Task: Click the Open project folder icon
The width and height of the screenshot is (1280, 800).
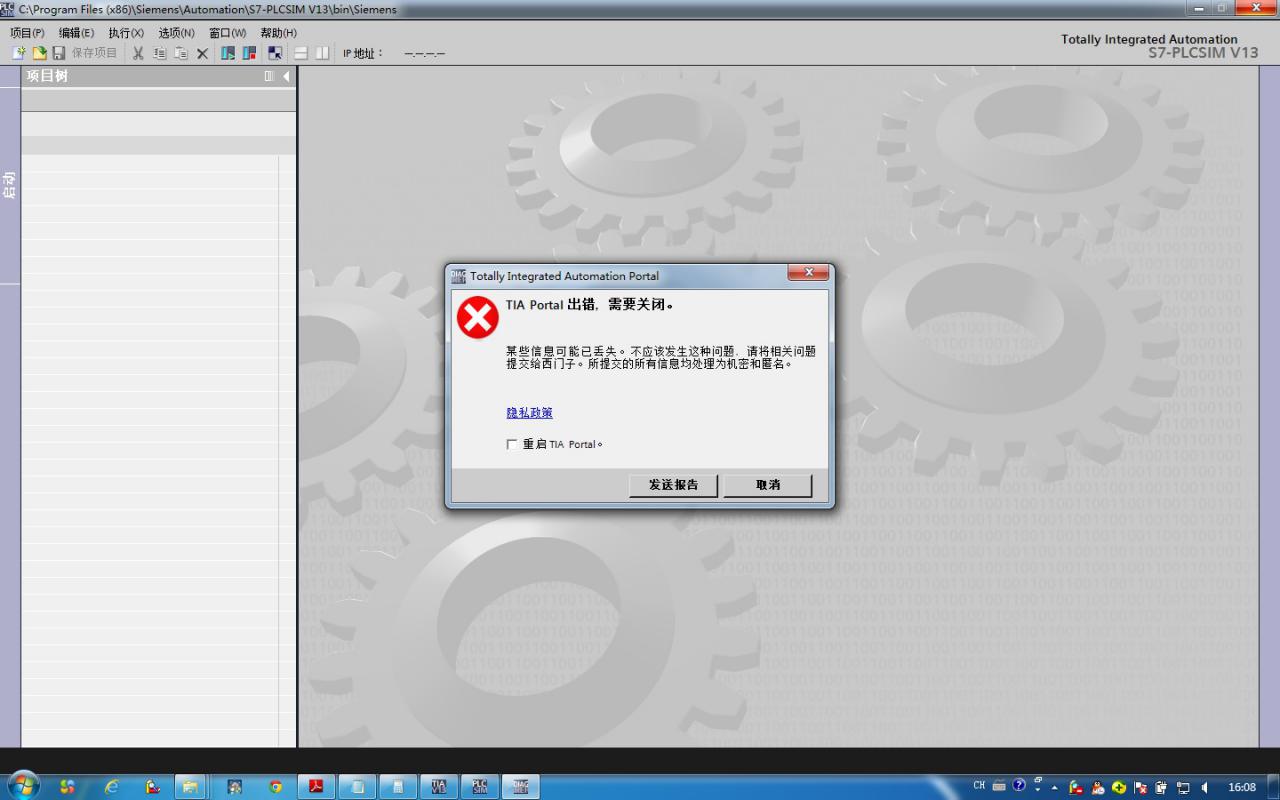Action: click(x=39, y=53)
